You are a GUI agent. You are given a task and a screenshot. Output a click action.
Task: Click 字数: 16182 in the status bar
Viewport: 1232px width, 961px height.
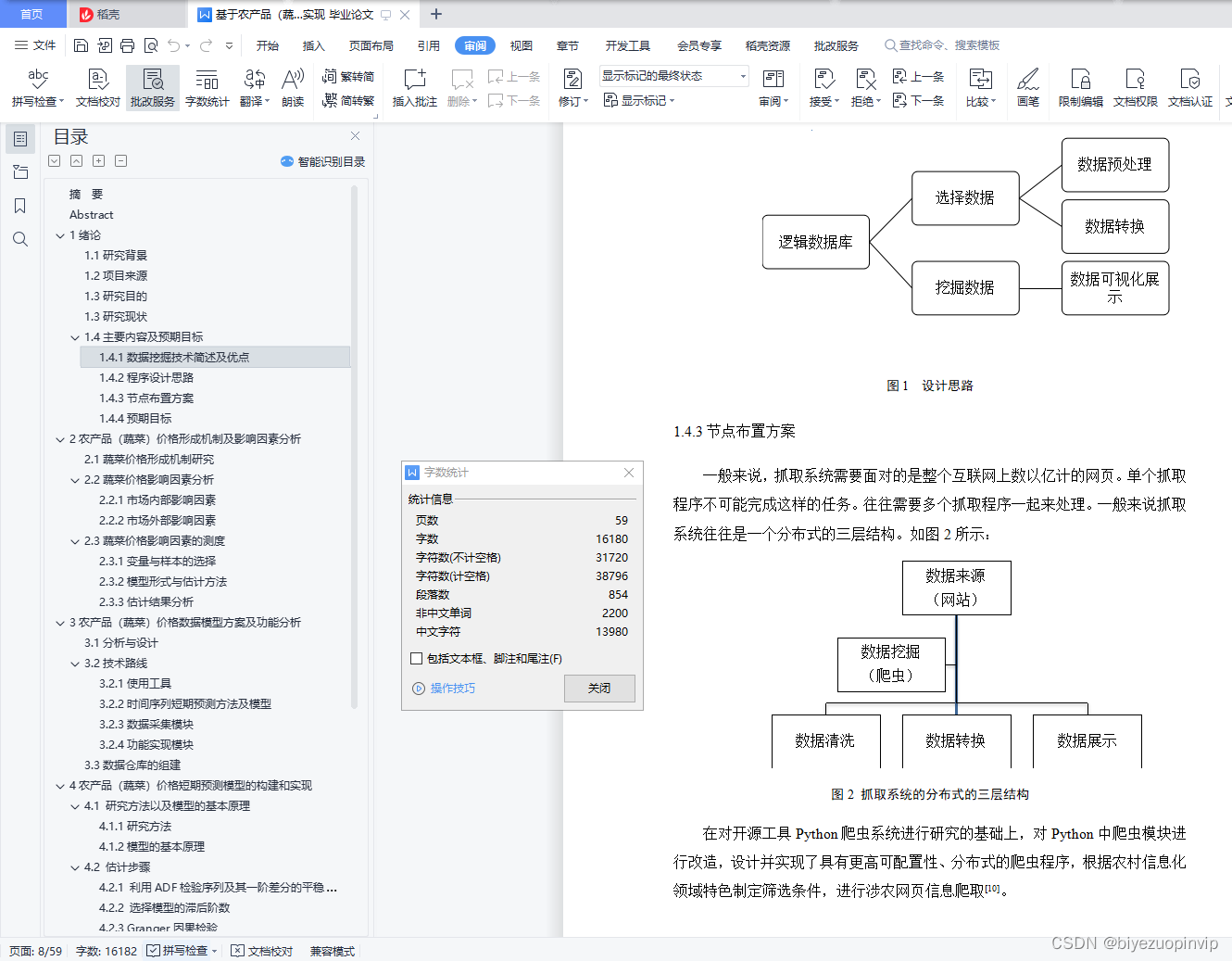pos(107,951)
